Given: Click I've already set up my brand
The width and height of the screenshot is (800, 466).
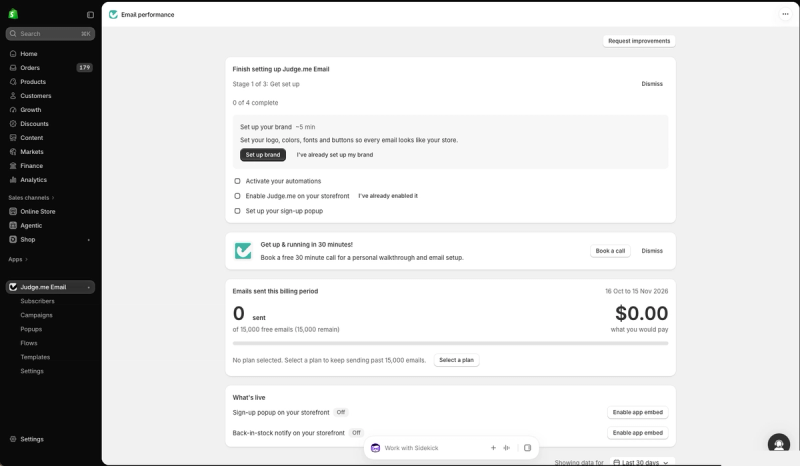Looking at the screenshot, I should [335, 155].
